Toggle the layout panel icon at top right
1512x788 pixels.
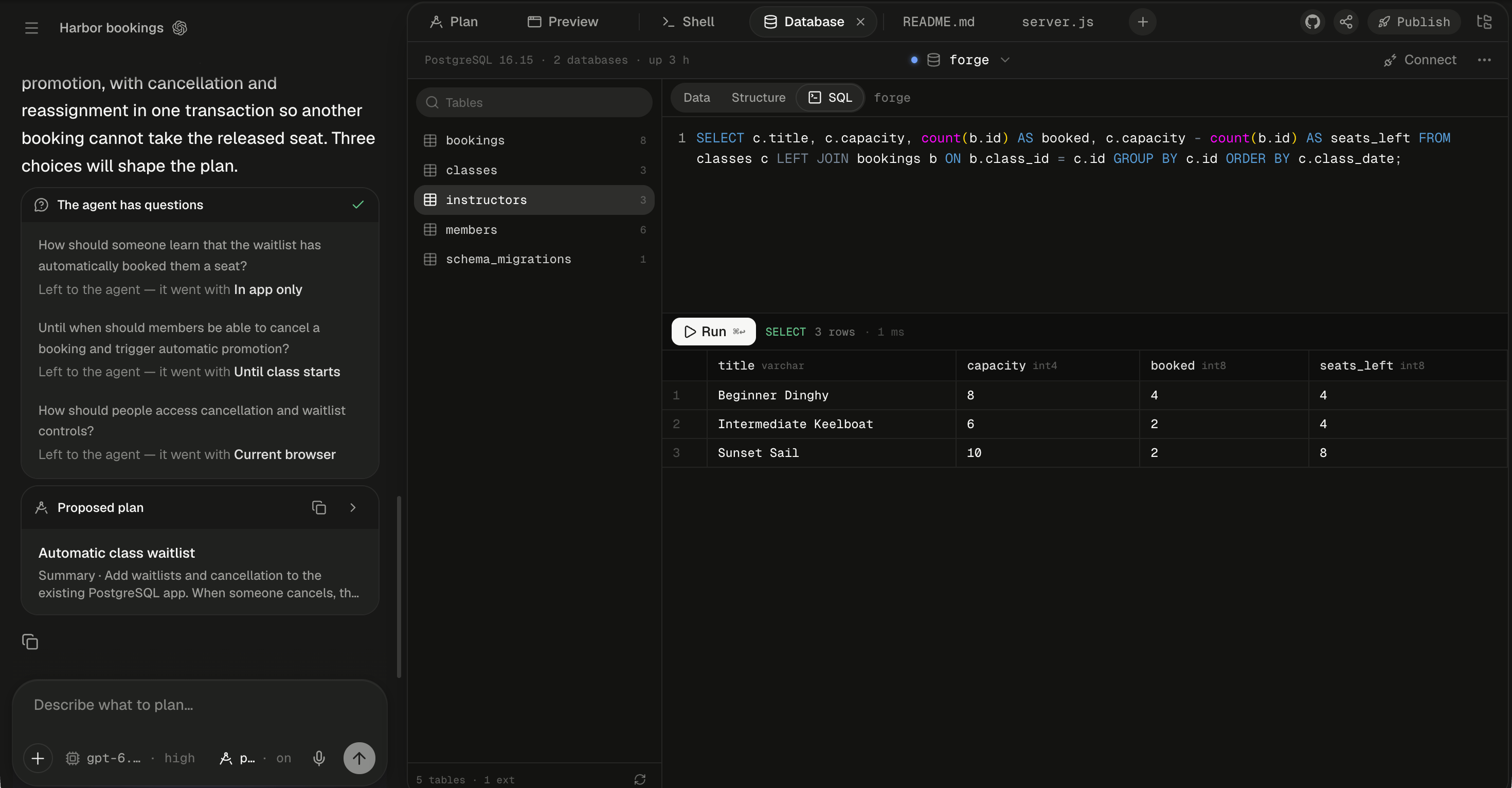tap(1484, 22)
